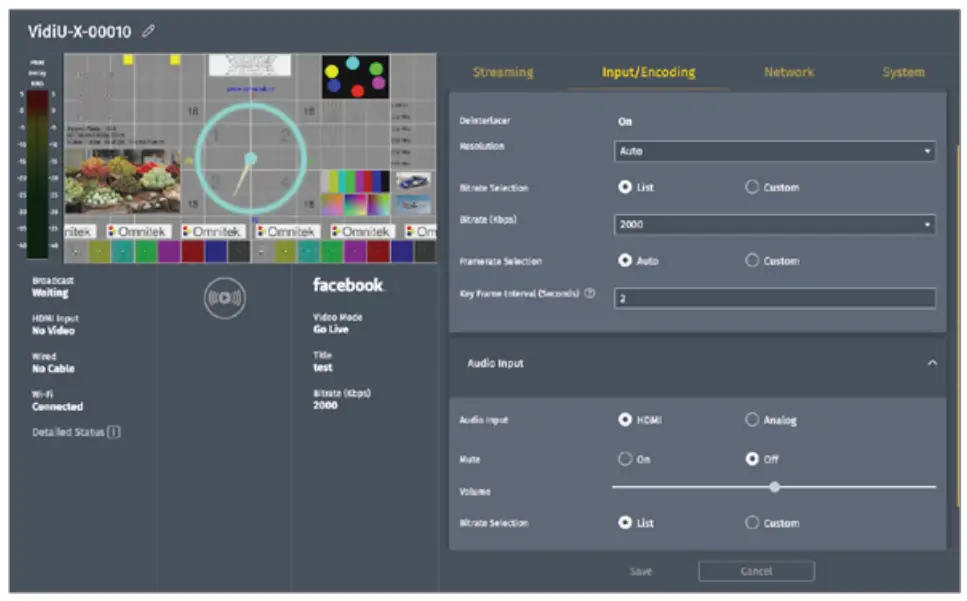Save the Input/Encoding settings
The height and width of the screenshot is (601, 967).
coord(641,570)
